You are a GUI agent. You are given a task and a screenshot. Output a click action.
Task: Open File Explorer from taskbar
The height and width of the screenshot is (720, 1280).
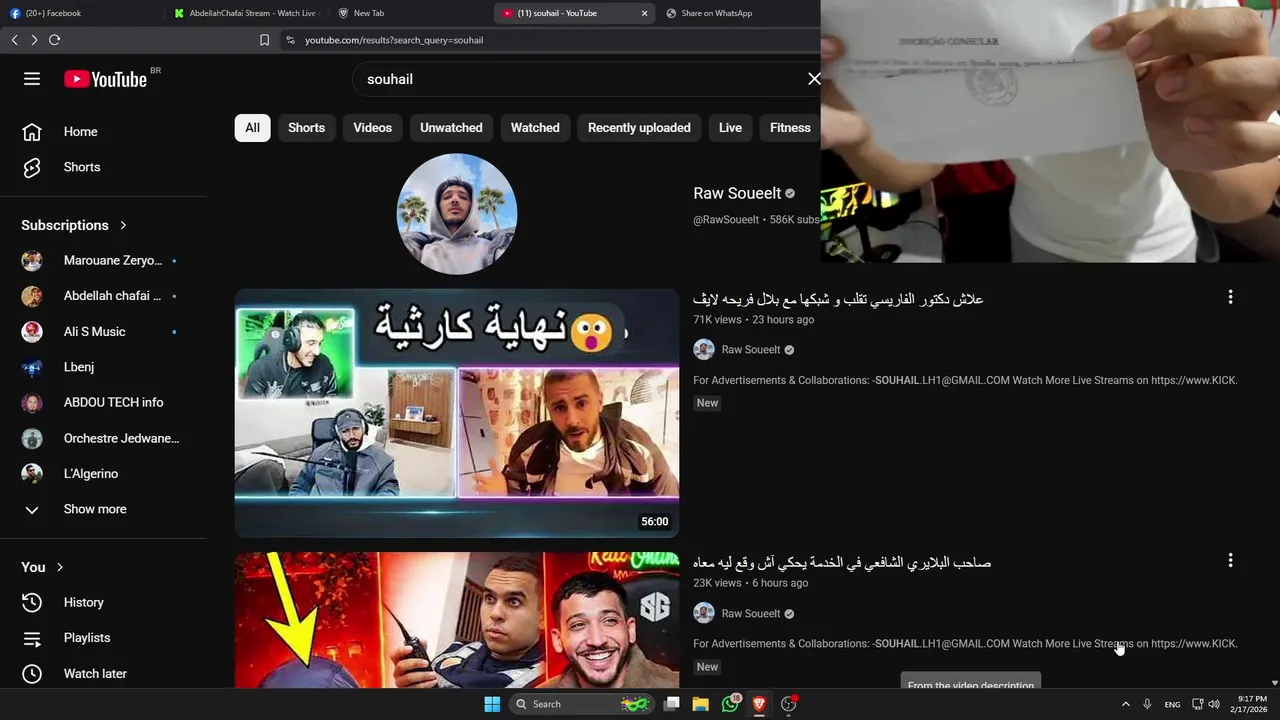click(701, 704)
